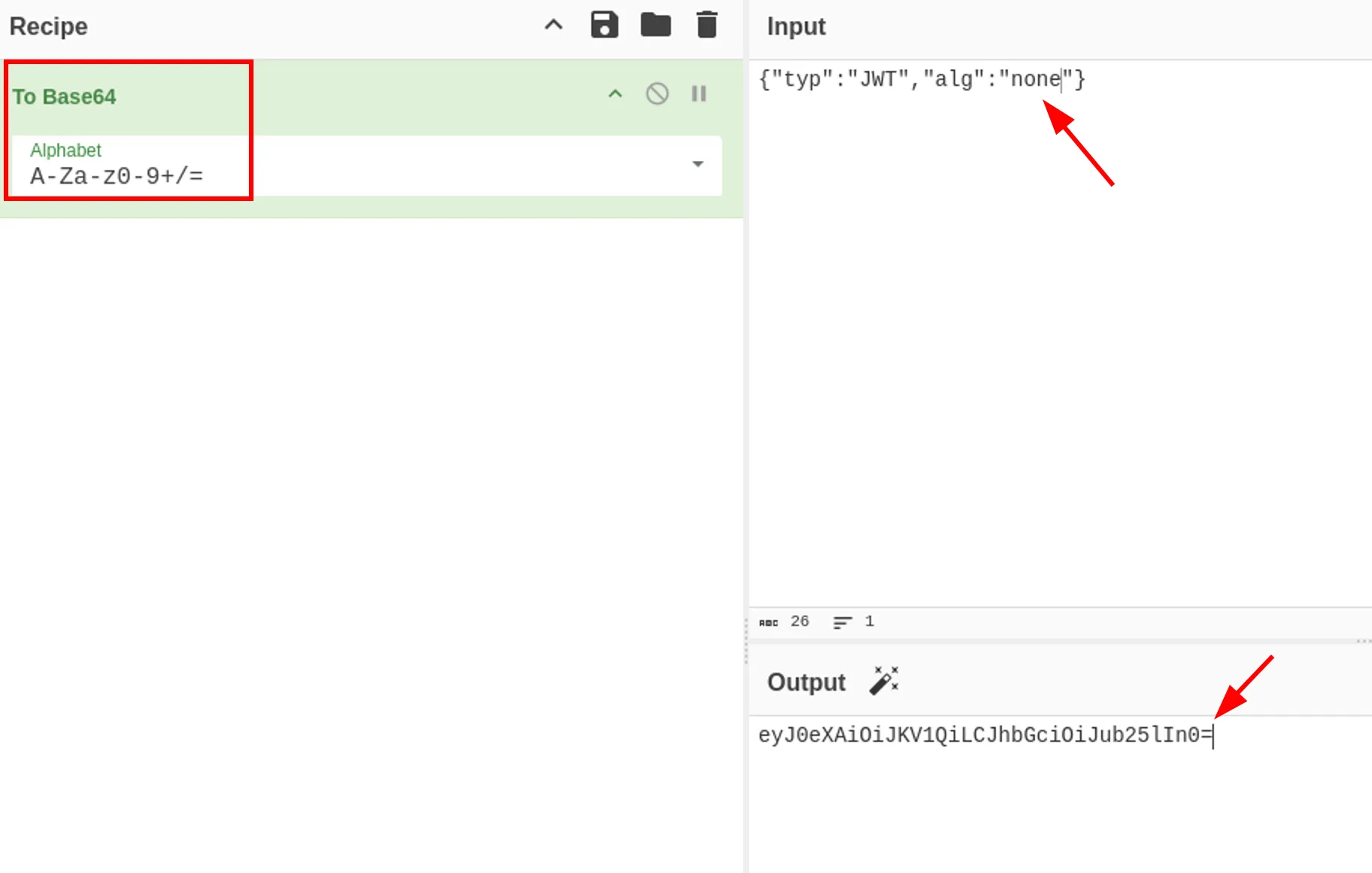
Task: Click the Output pane heading
Action: [x=806, y=682]
